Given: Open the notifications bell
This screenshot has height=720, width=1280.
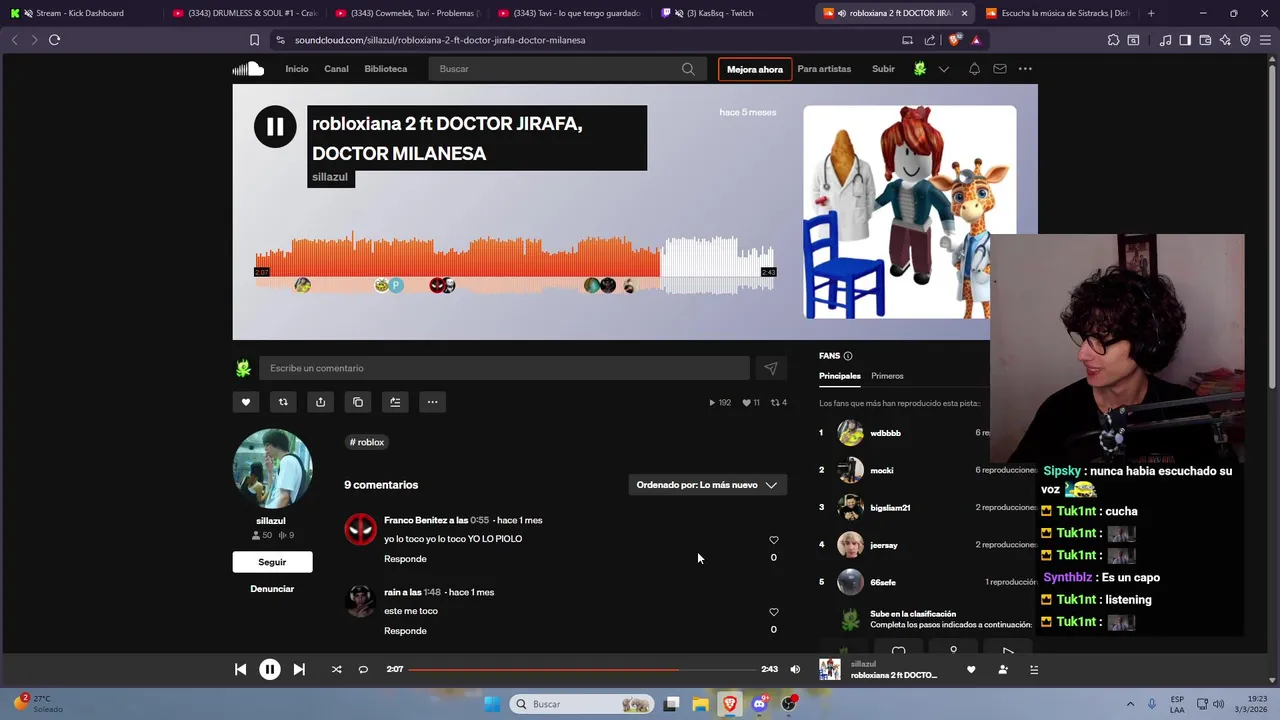Looking at the screenshot, I should click(974, 69).
